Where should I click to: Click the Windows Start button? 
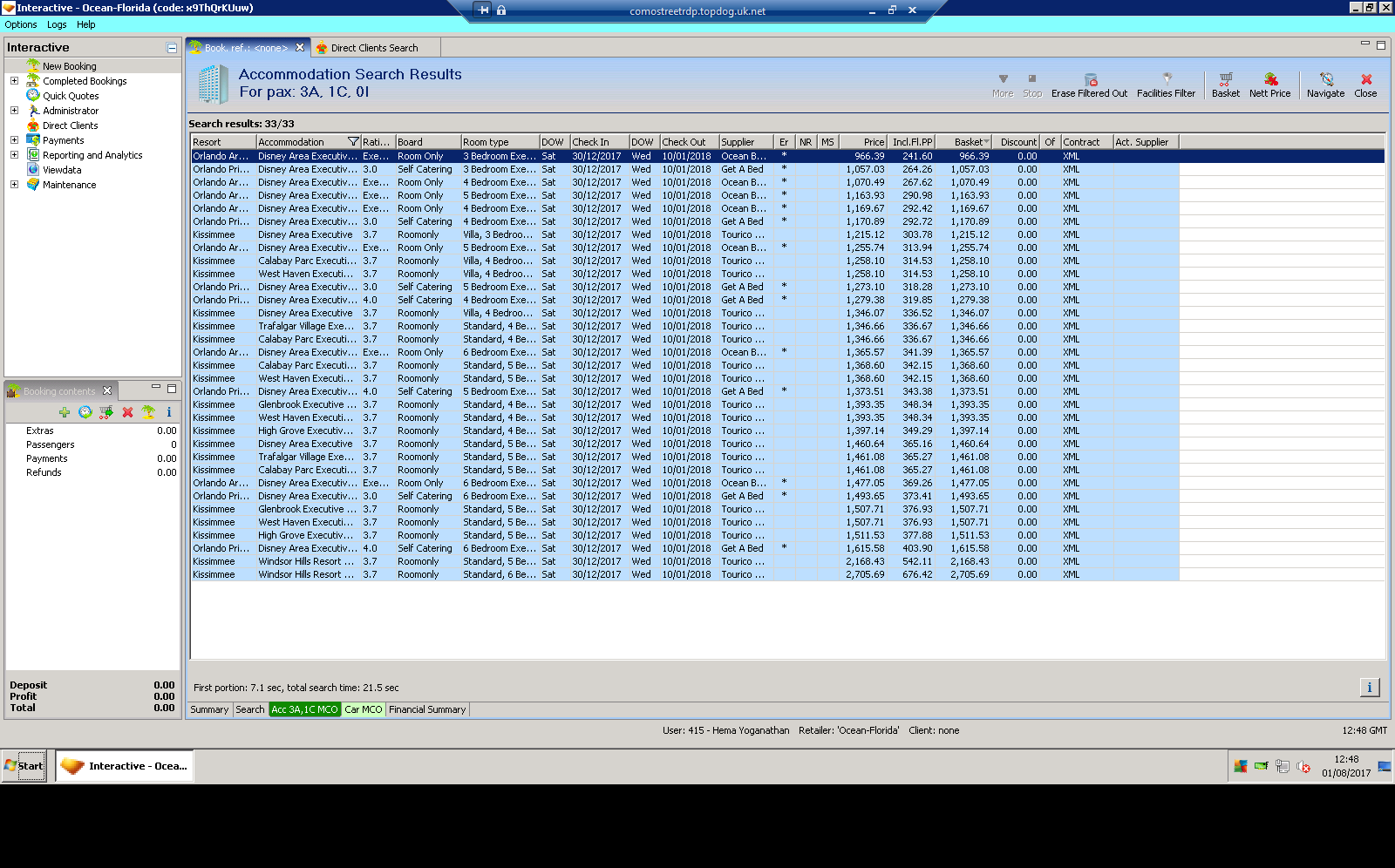pyautogui.click(x=24, y=766)
